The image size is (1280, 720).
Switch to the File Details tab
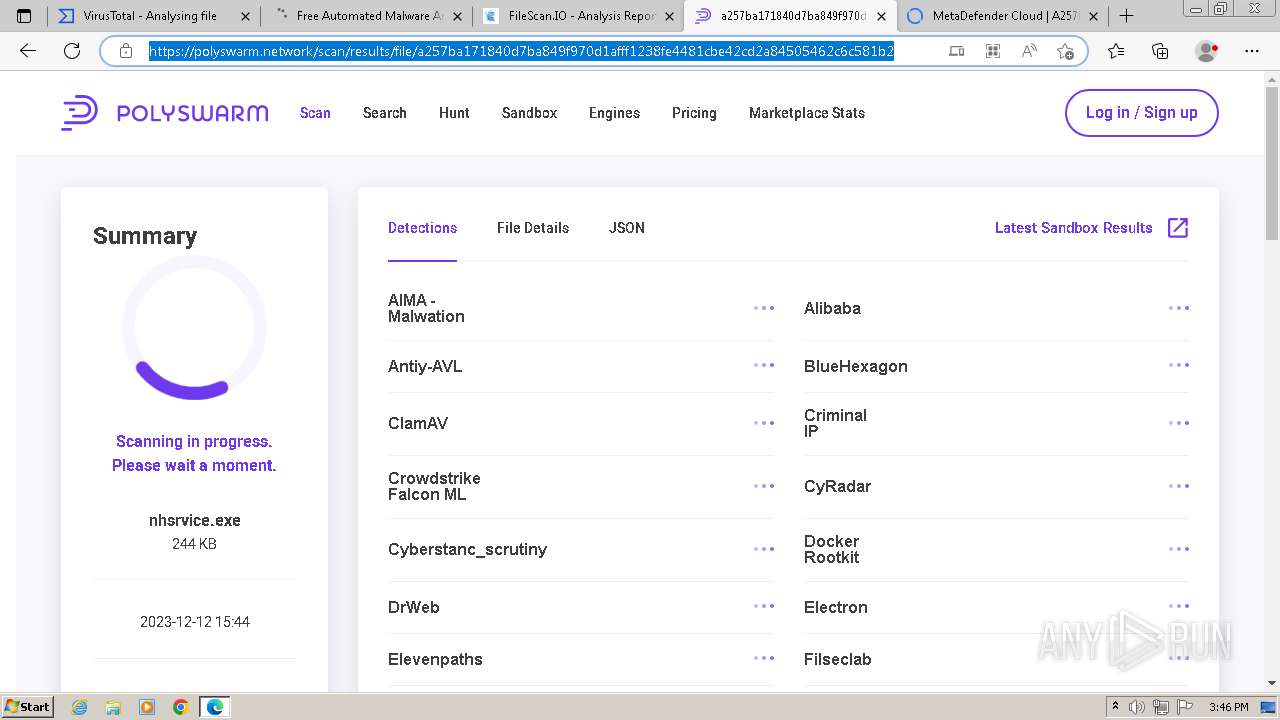[533, 228]
